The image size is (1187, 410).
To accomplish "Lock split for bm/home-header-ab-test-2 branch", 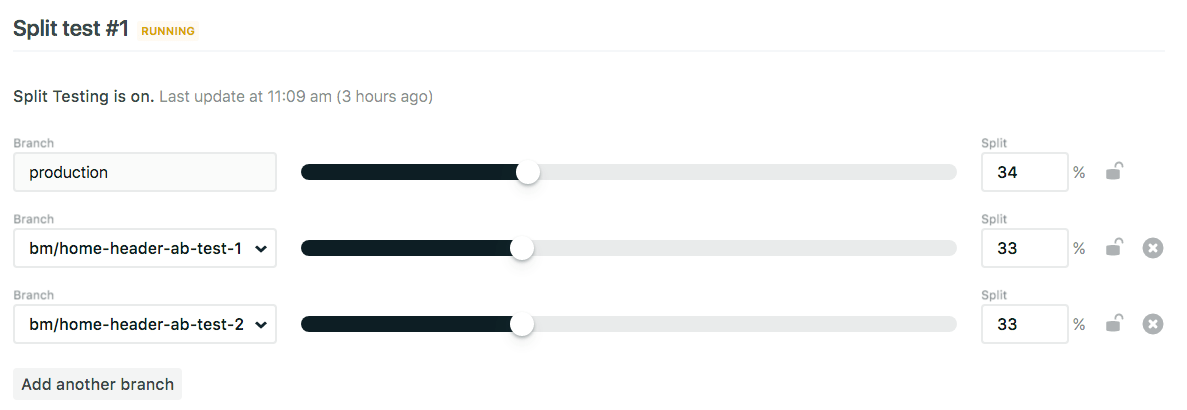I will [x=1114, y=324].
